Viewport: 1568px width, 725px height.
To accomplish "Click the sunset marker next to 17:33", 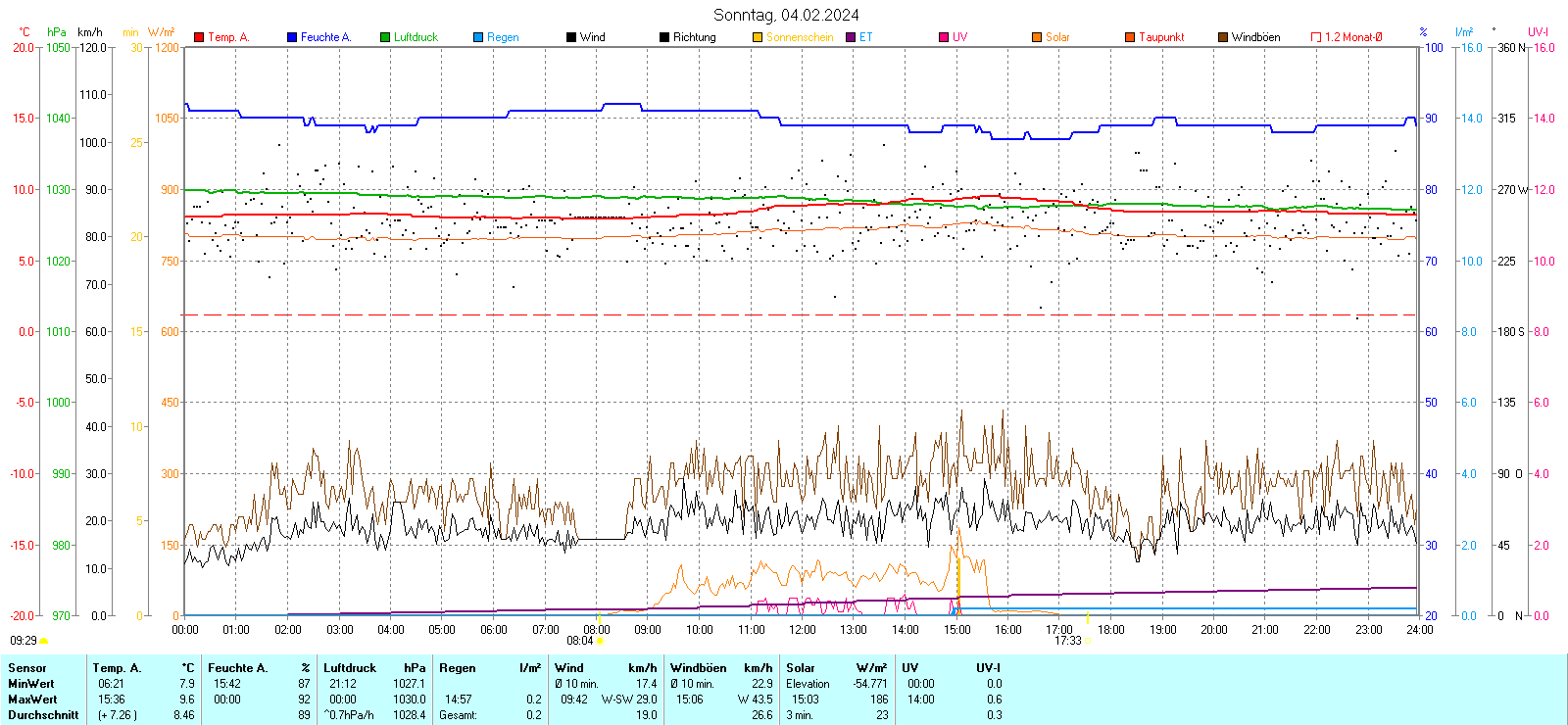I will coord(1088,641).
